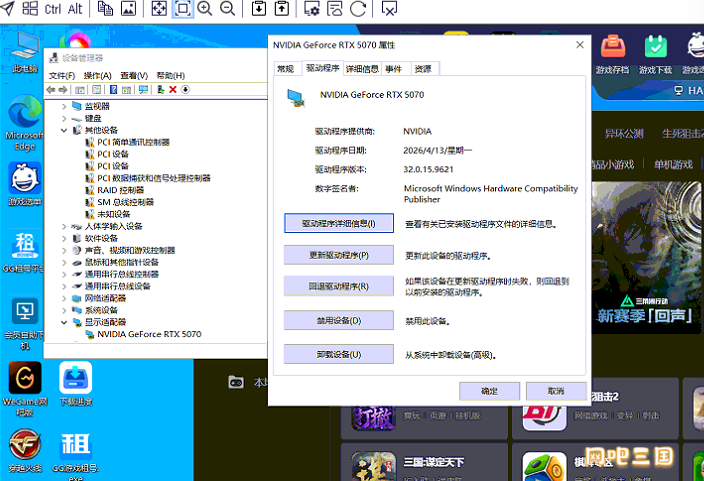Viewport: 704px width, 481px height.
Task: Zoom out with the magnifier minus icon
Action: tap(227, 9)
